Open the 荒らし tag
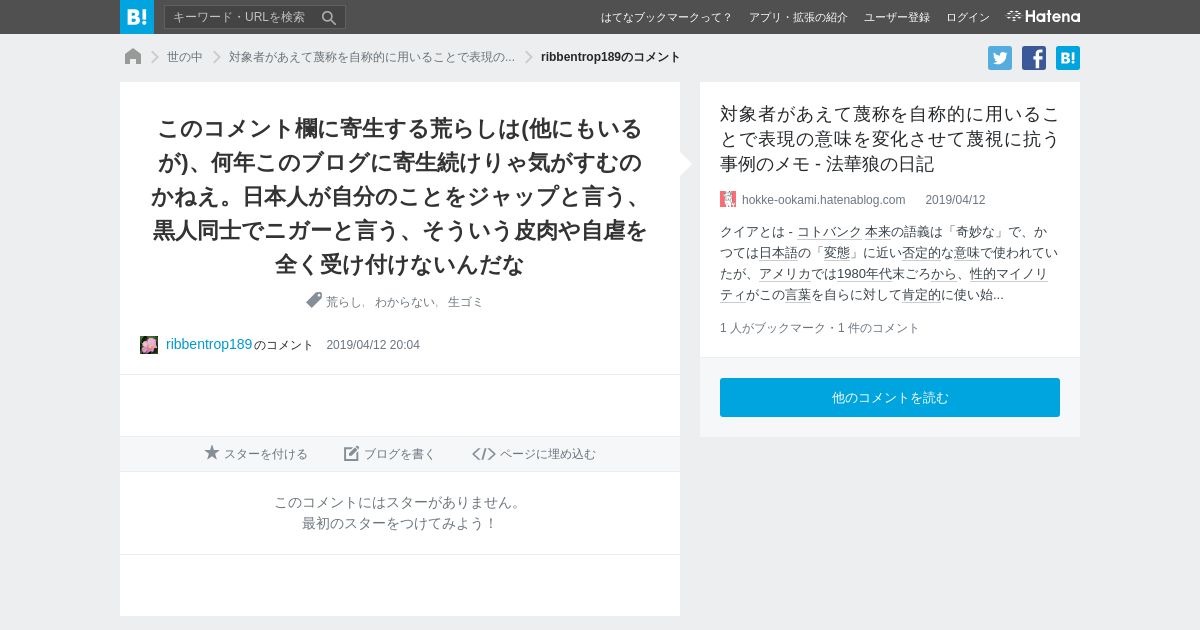1200x630 pixels. tap(344, 302)
